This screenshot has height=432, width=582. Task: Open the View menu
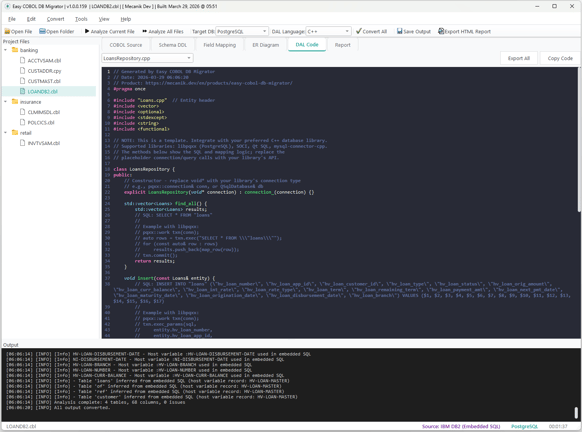click(x=104, y=19)
